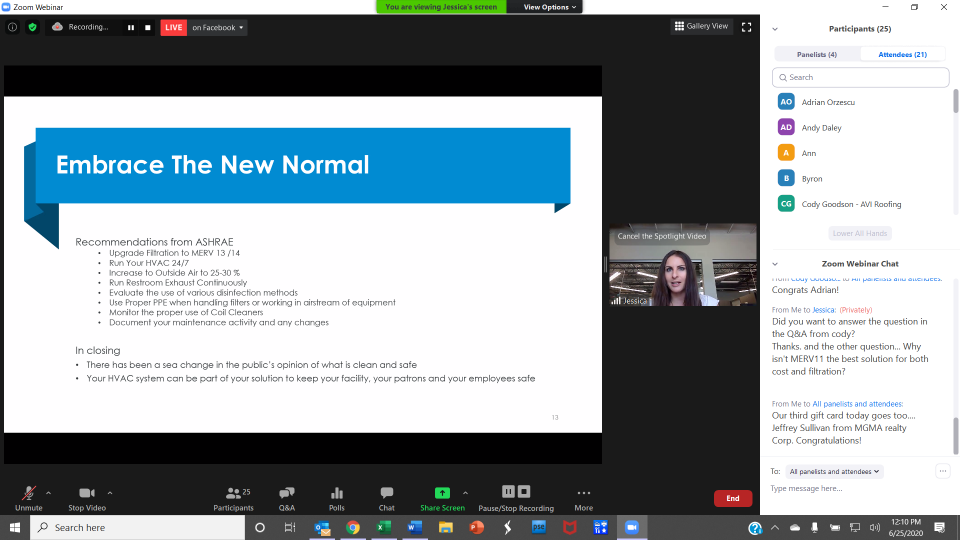Click the participants list scrollbar
Screen dimensions: 960x540
pos(956,101)
